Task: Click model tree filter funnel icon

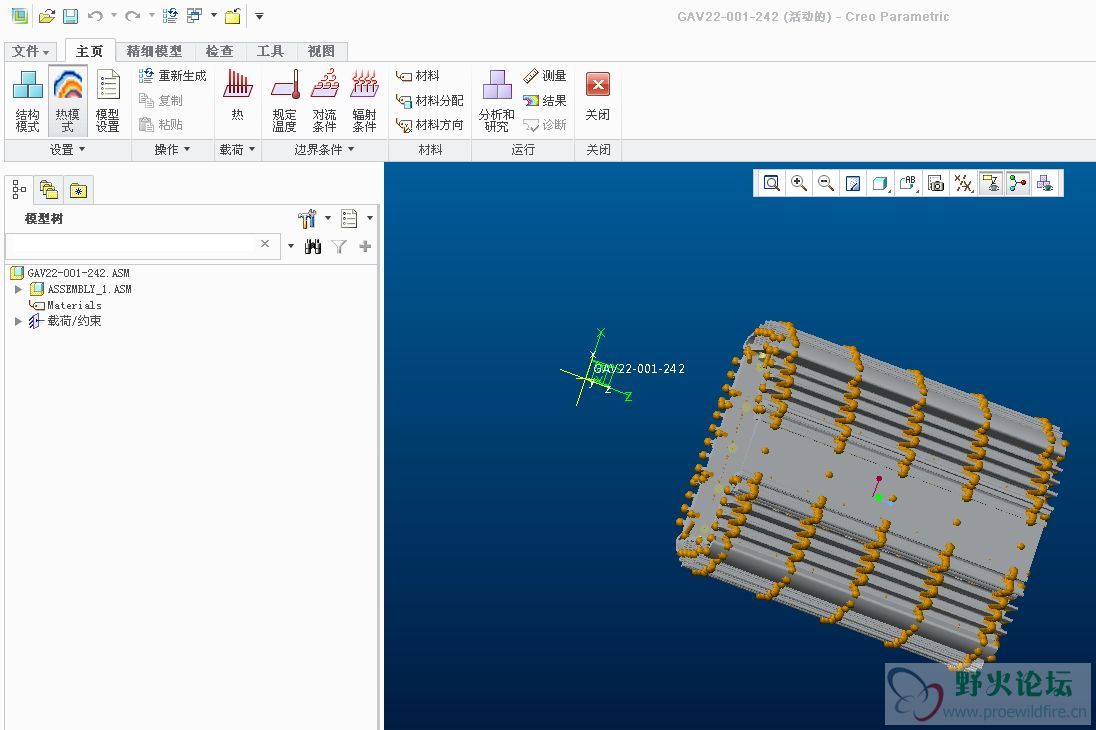Action: 339,246
